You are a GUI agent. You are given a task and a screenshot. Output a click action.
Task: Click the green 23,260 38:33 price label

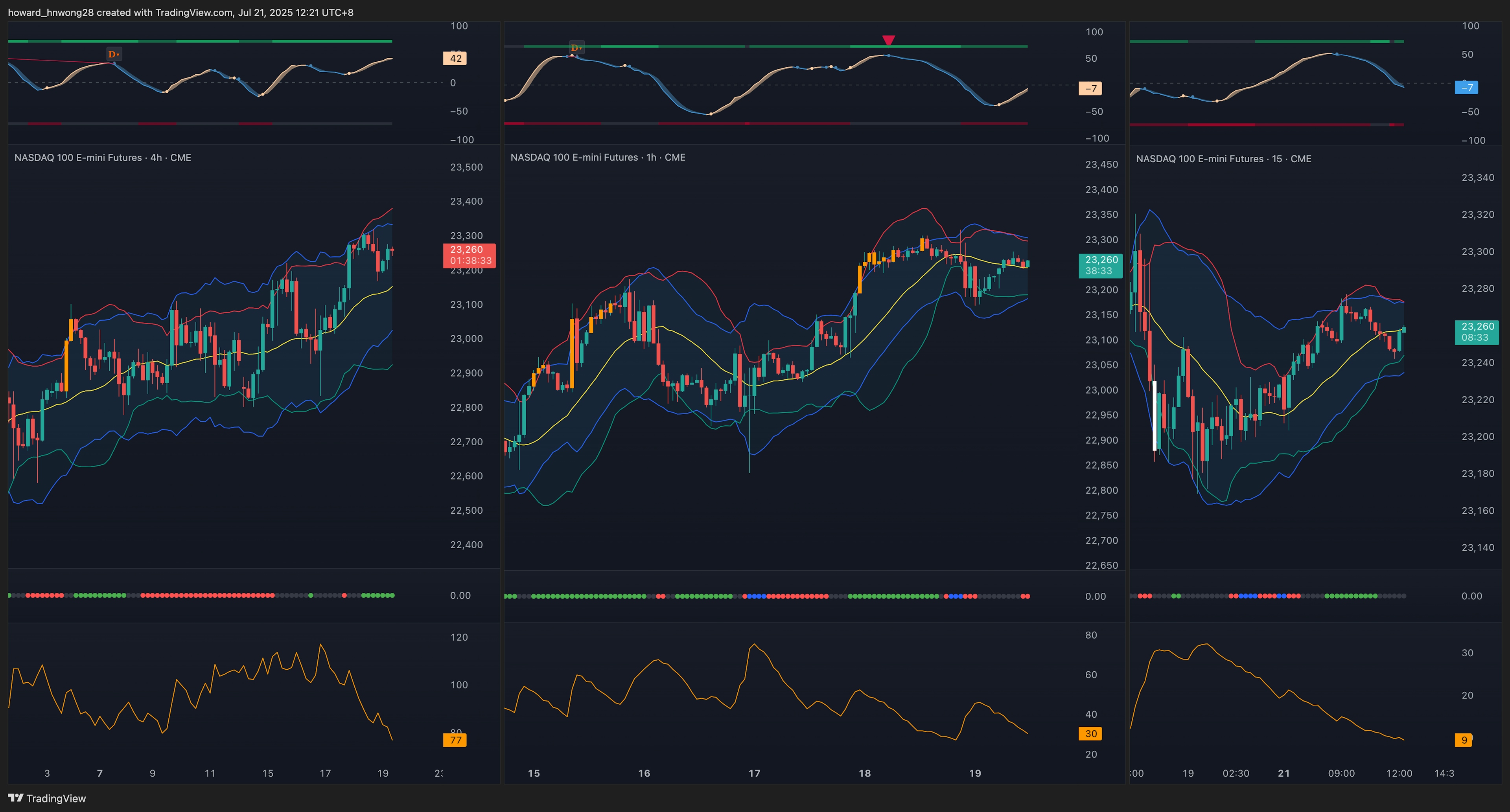1100,265
